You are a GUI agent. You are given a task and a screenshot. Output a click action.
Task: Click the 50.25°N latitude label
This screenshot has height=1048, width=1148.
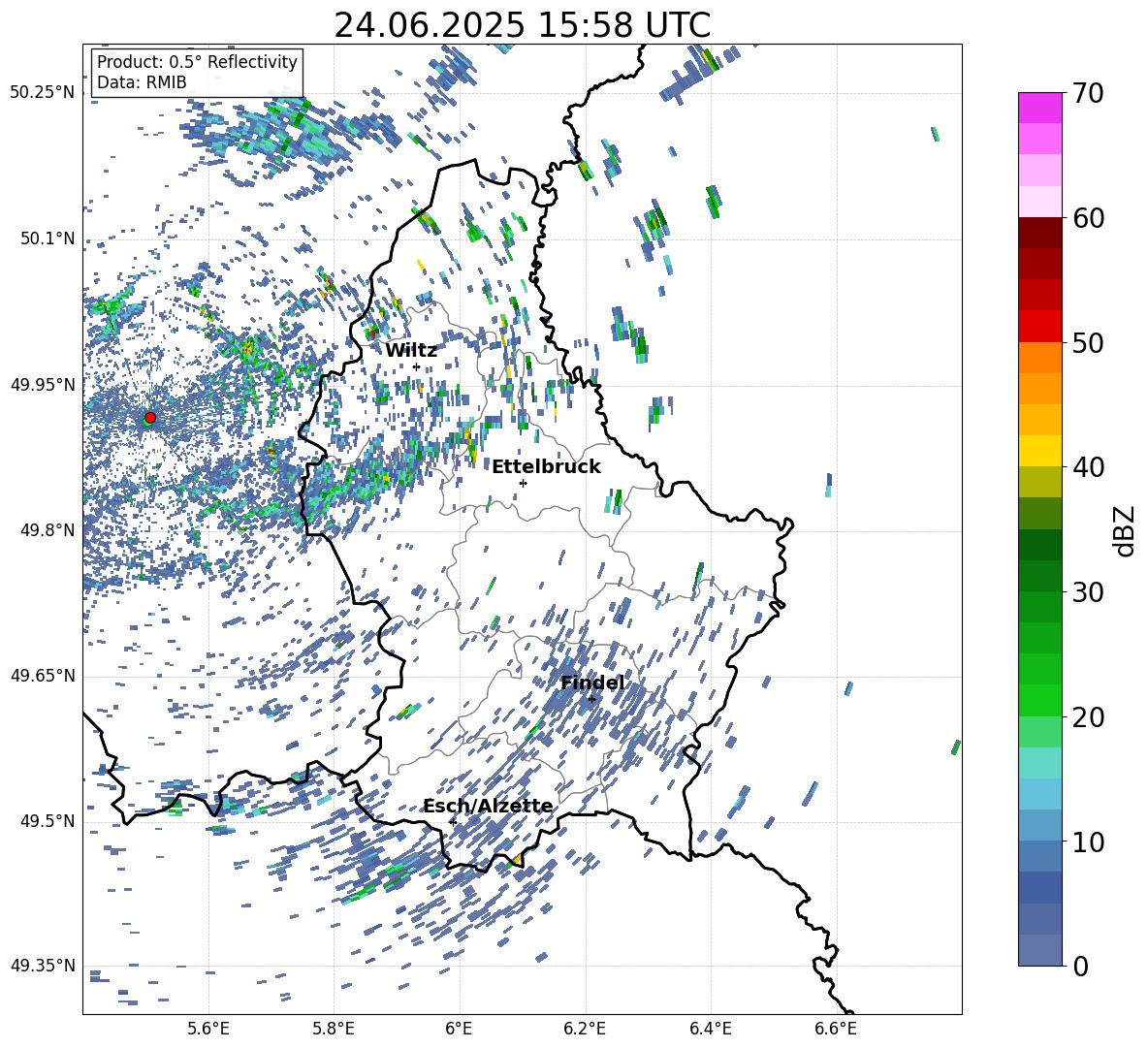[x=42, y=93]
